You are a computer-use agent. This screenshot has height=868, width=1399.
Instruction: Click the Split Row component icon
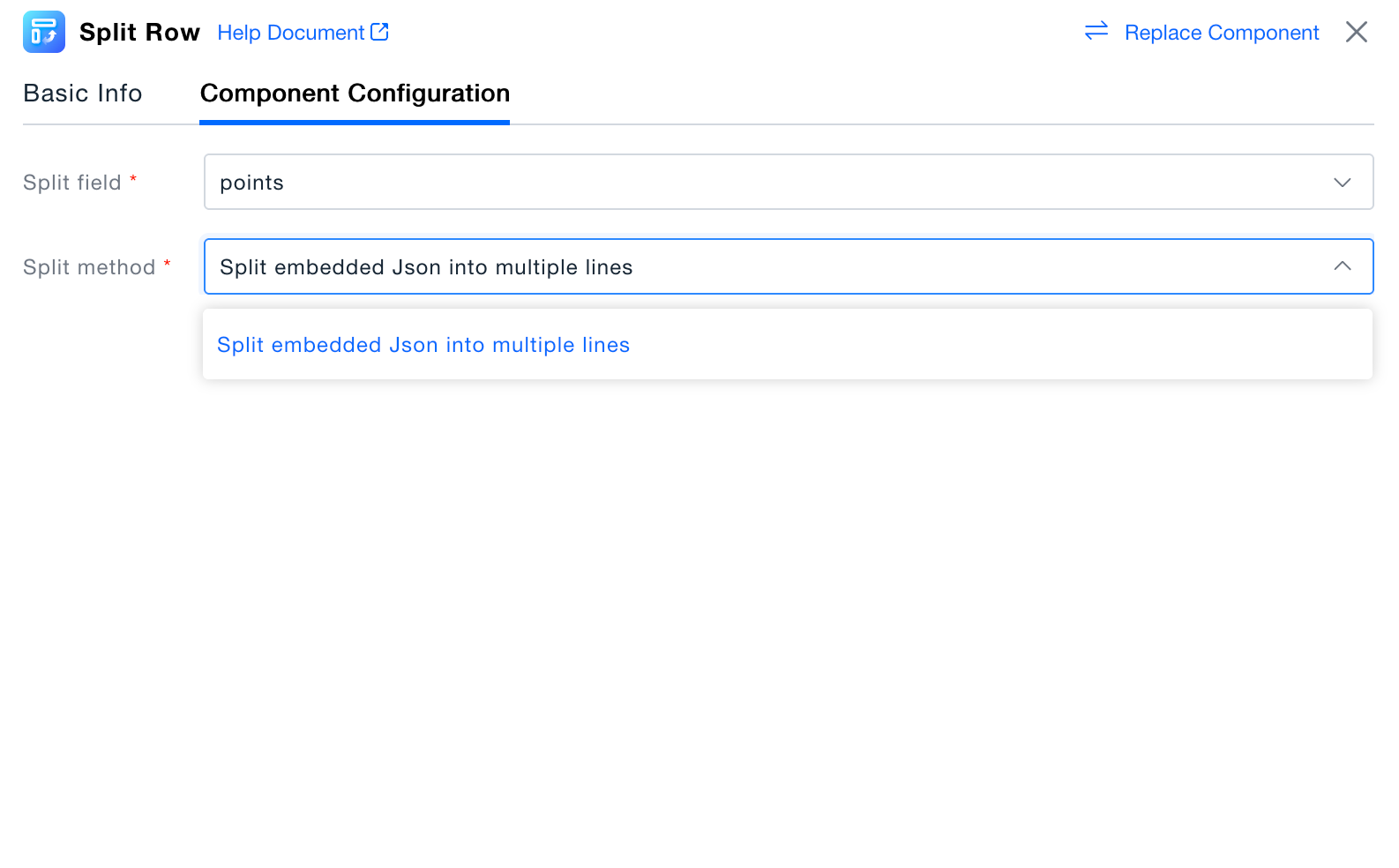click(44, 32)
